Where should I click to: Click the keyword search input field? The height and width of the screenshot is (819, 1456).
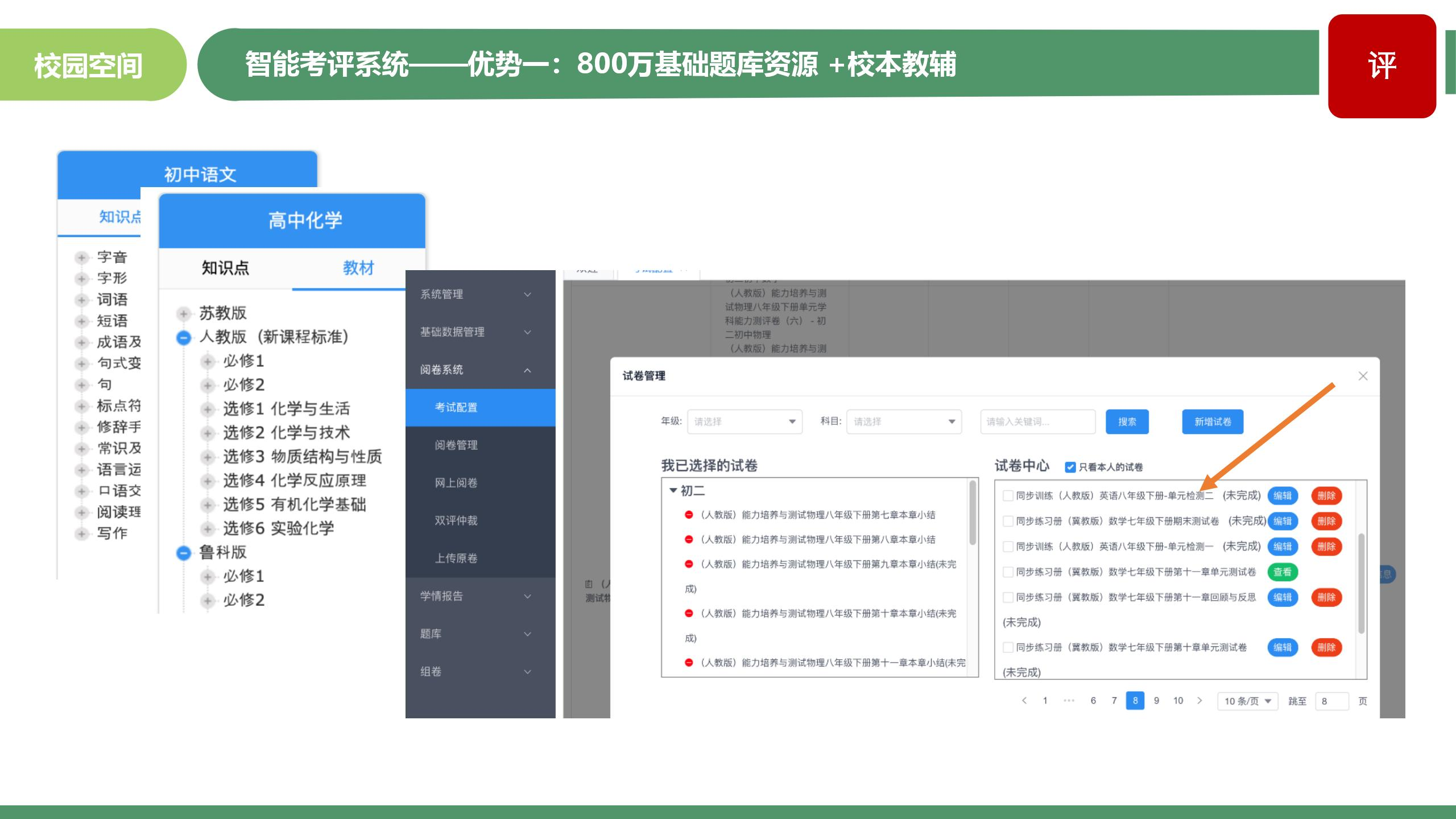coord(1038,421)
